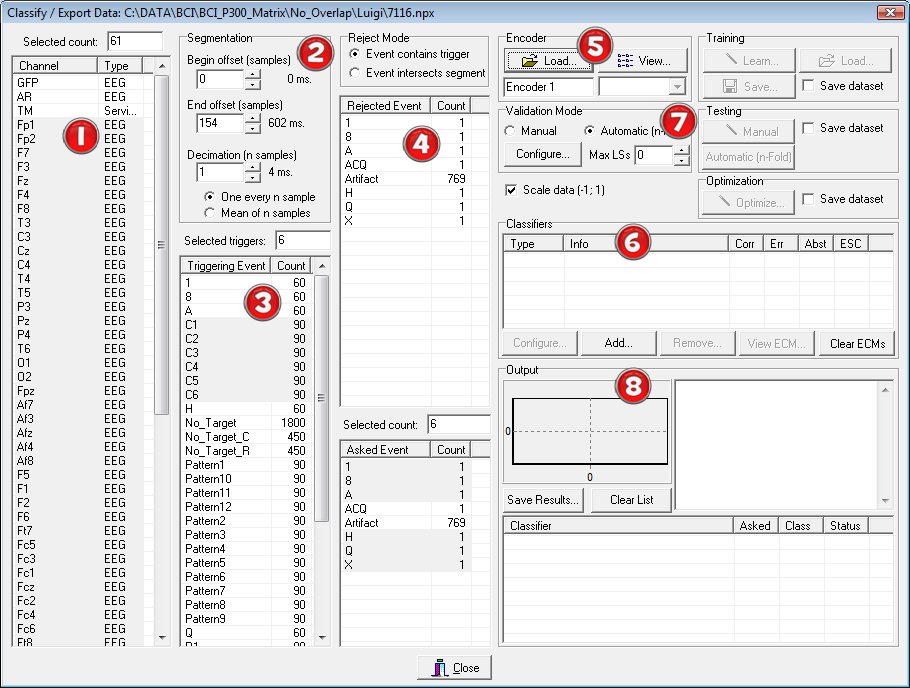Open the Encoder View button
This screenshot has height=688, width=910.
[643, 61]
